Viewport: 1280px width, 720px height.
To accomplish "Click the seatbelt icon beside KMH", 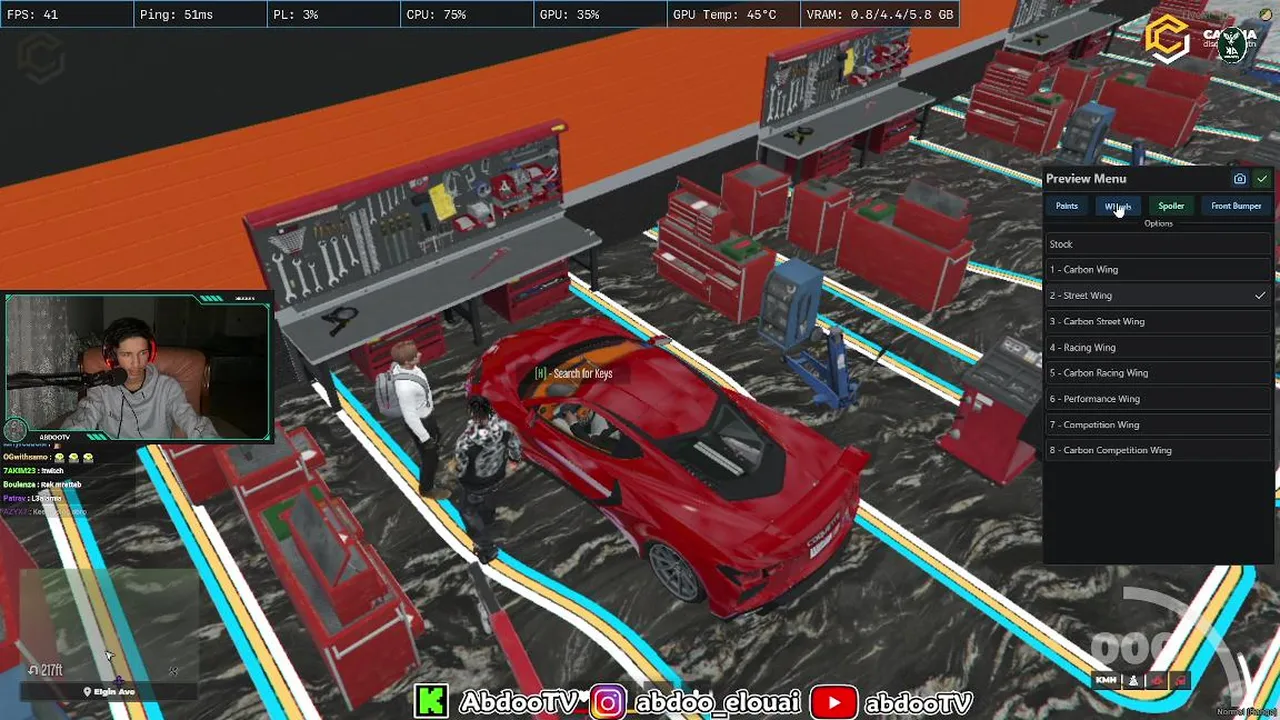I will (x=1133, y=681).
